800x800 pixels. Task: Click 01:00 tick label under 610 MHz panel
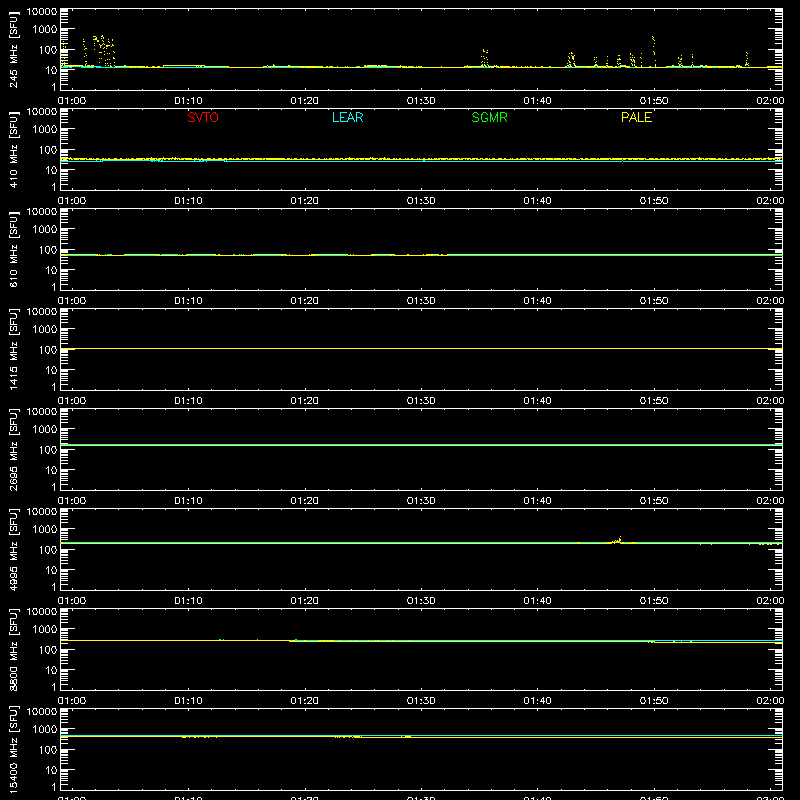[72, 301]
